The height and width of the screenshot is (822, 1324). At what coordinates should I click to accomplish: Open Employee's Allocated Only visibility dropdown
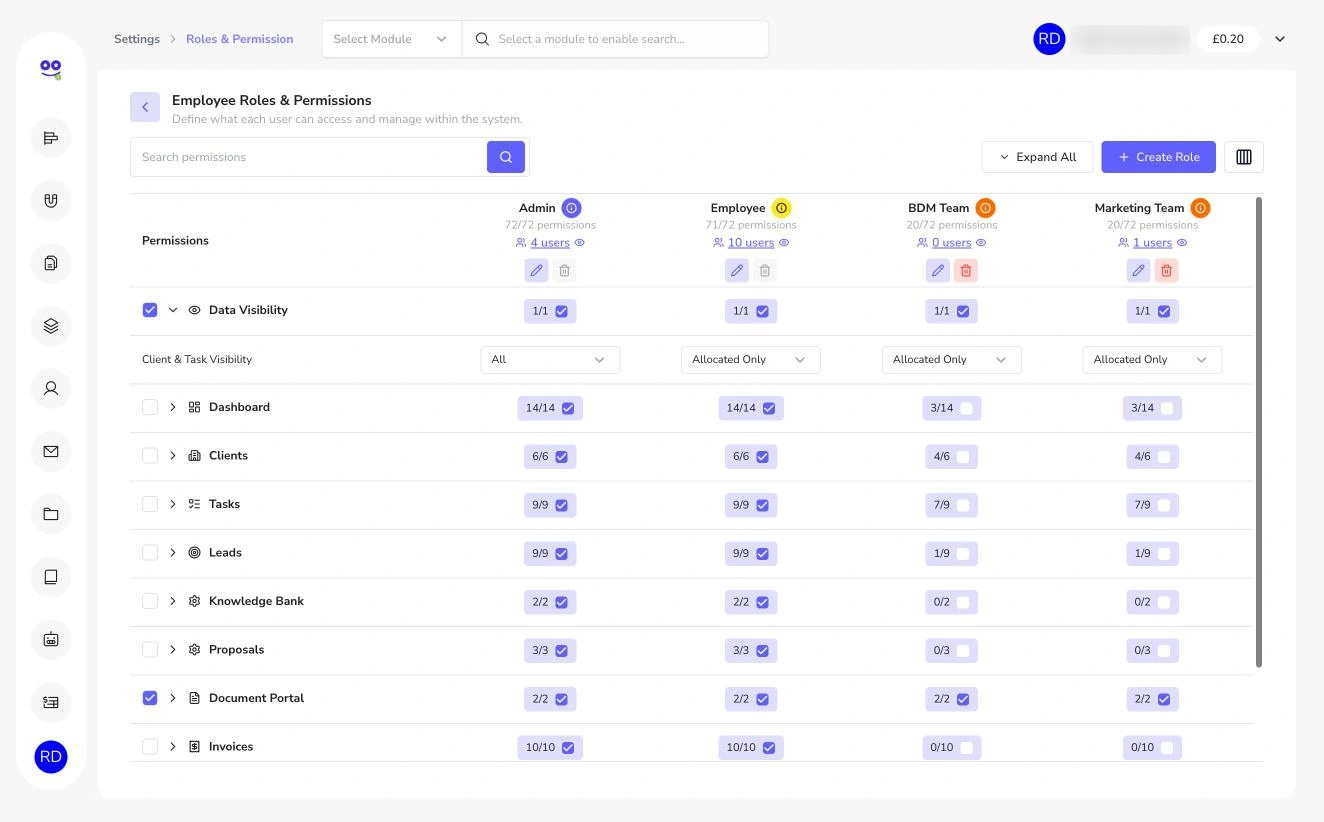751,360
